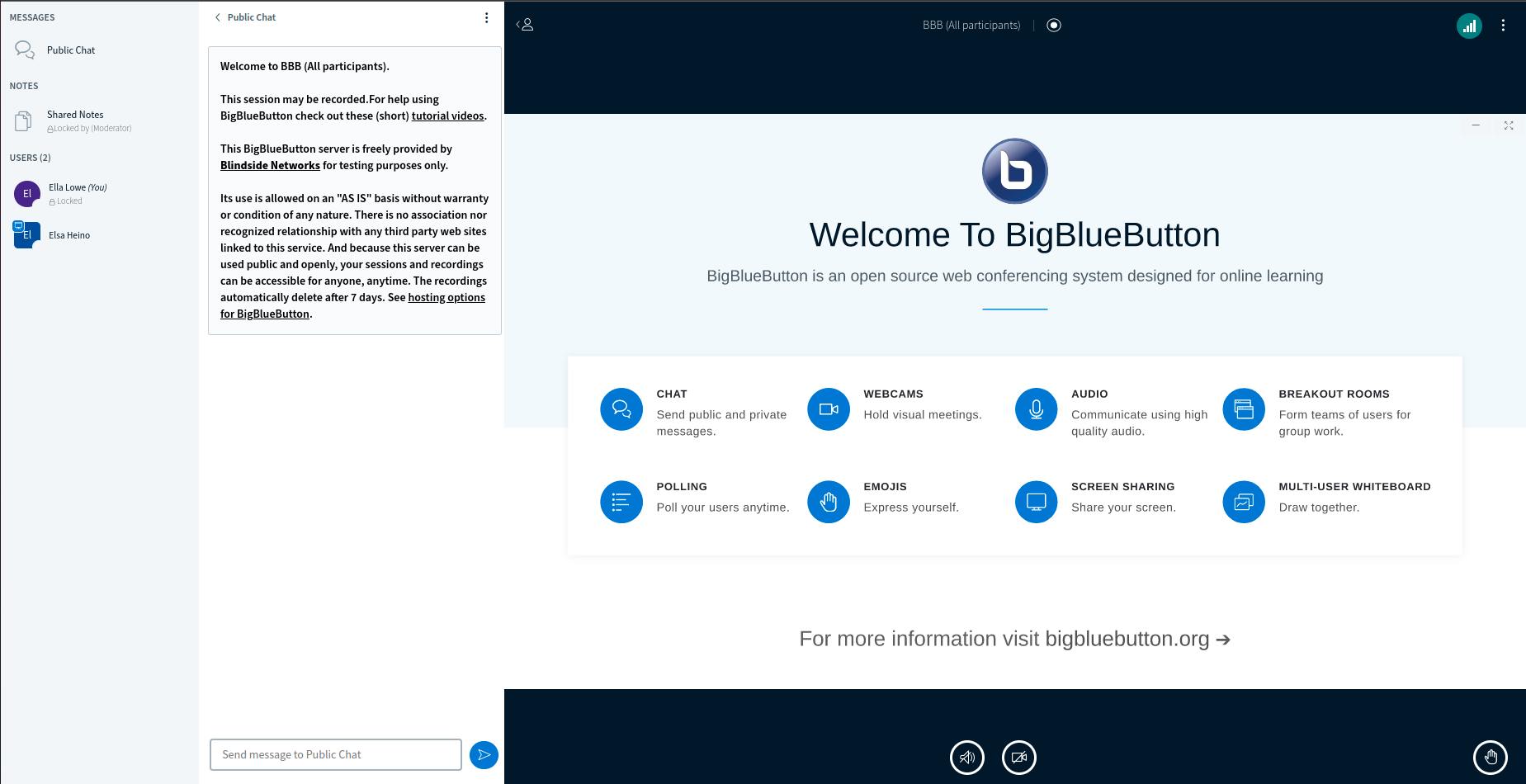Focus the Send message to Public Chat field

(x=336, y=754)
